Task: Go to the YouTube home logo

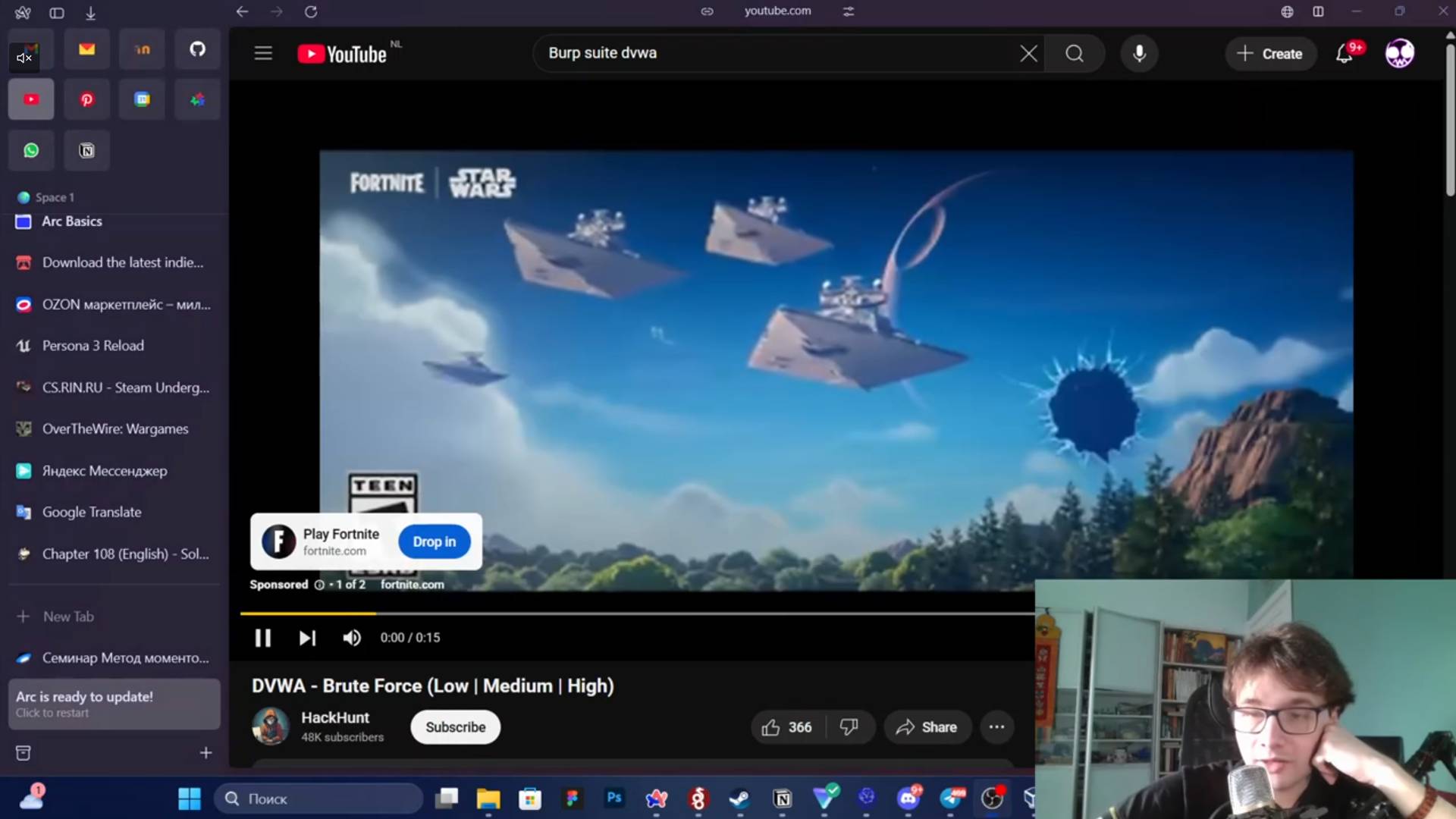Action: pos(342,54)
